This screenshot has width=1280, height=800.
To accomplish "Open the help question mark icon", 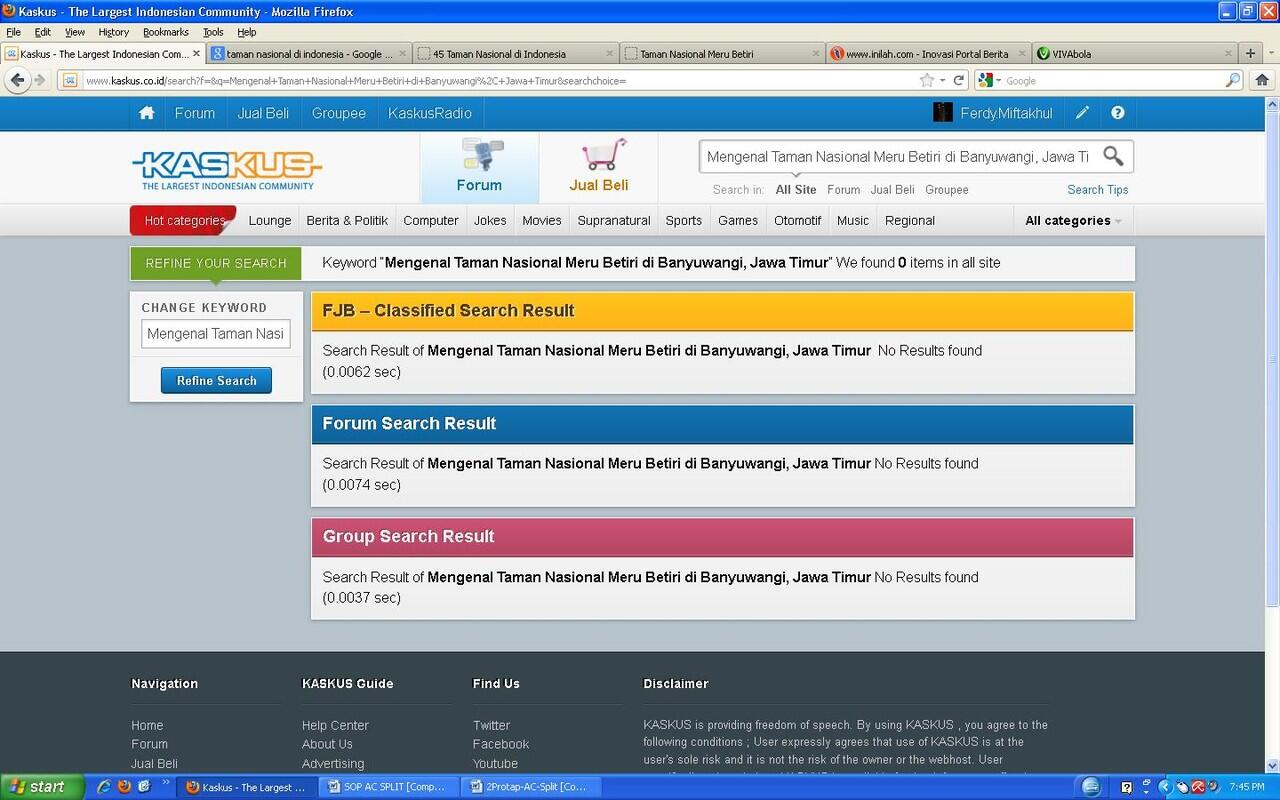I will click(x=1118, y=113).
